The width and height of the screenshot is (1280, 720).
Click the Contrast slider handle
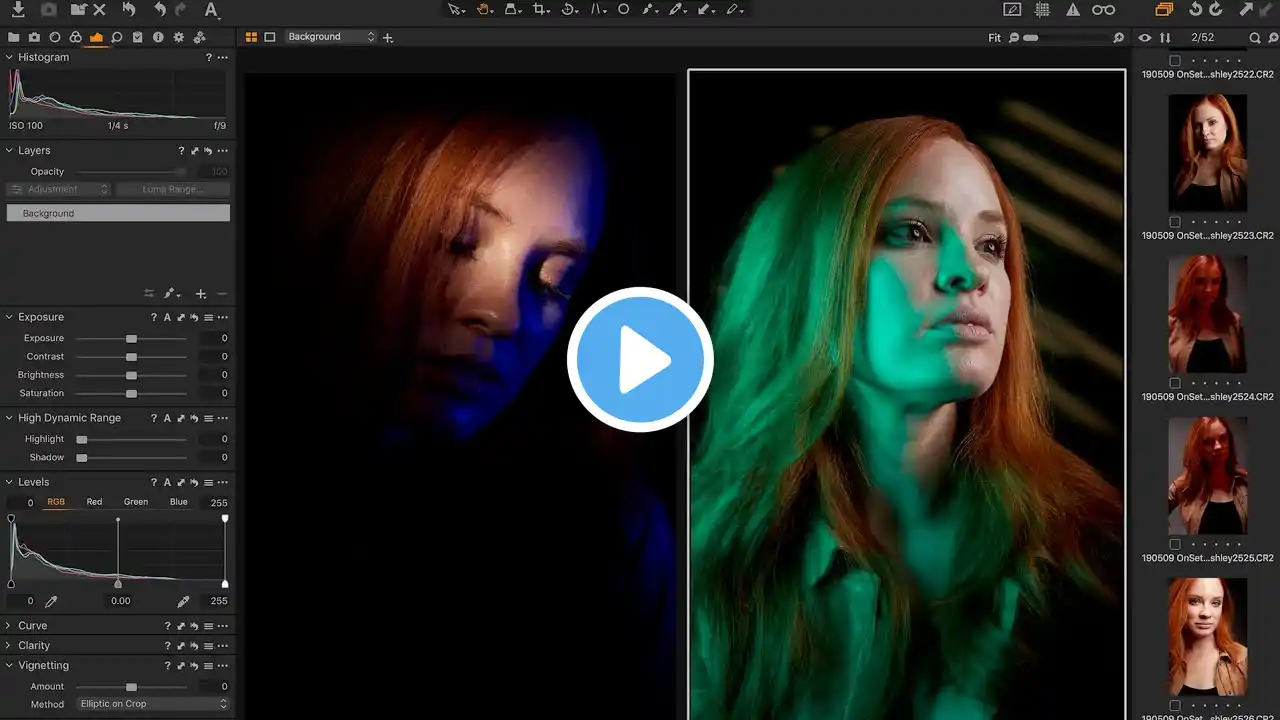click(131, 357)
